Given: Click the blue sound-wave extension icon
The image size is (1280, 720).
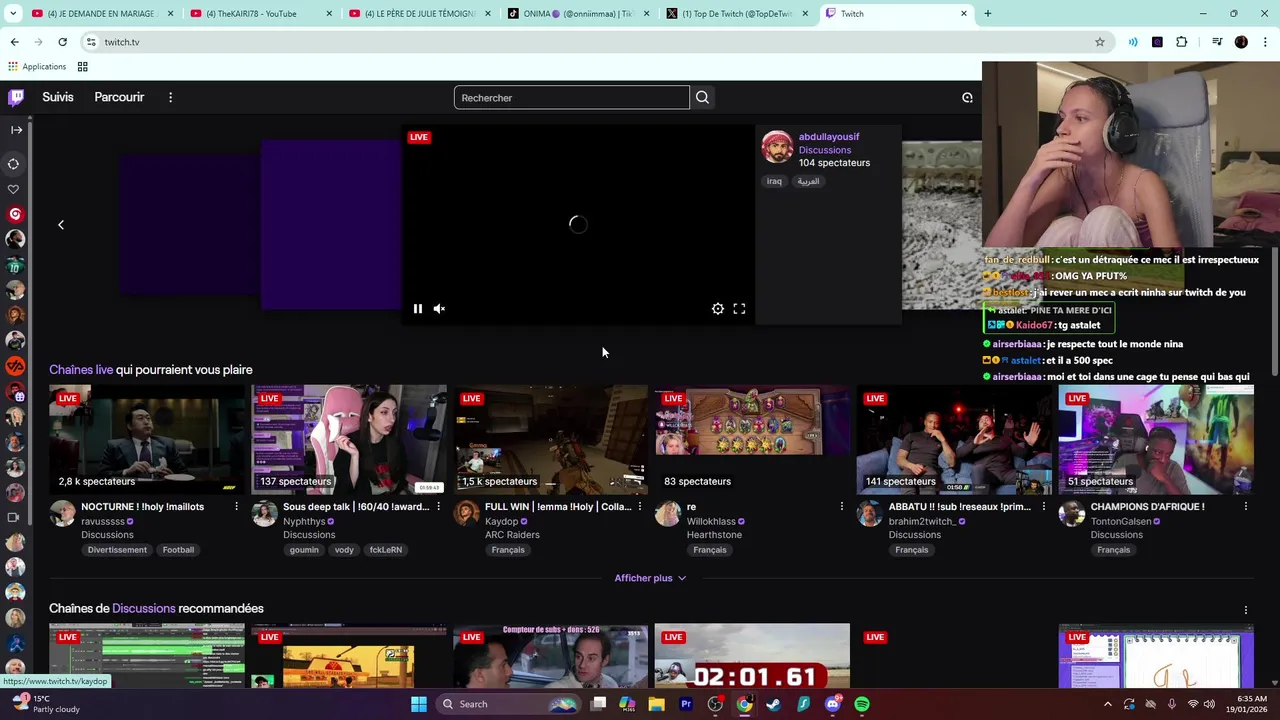Looking at the screenshot, I should (1133, 42).
